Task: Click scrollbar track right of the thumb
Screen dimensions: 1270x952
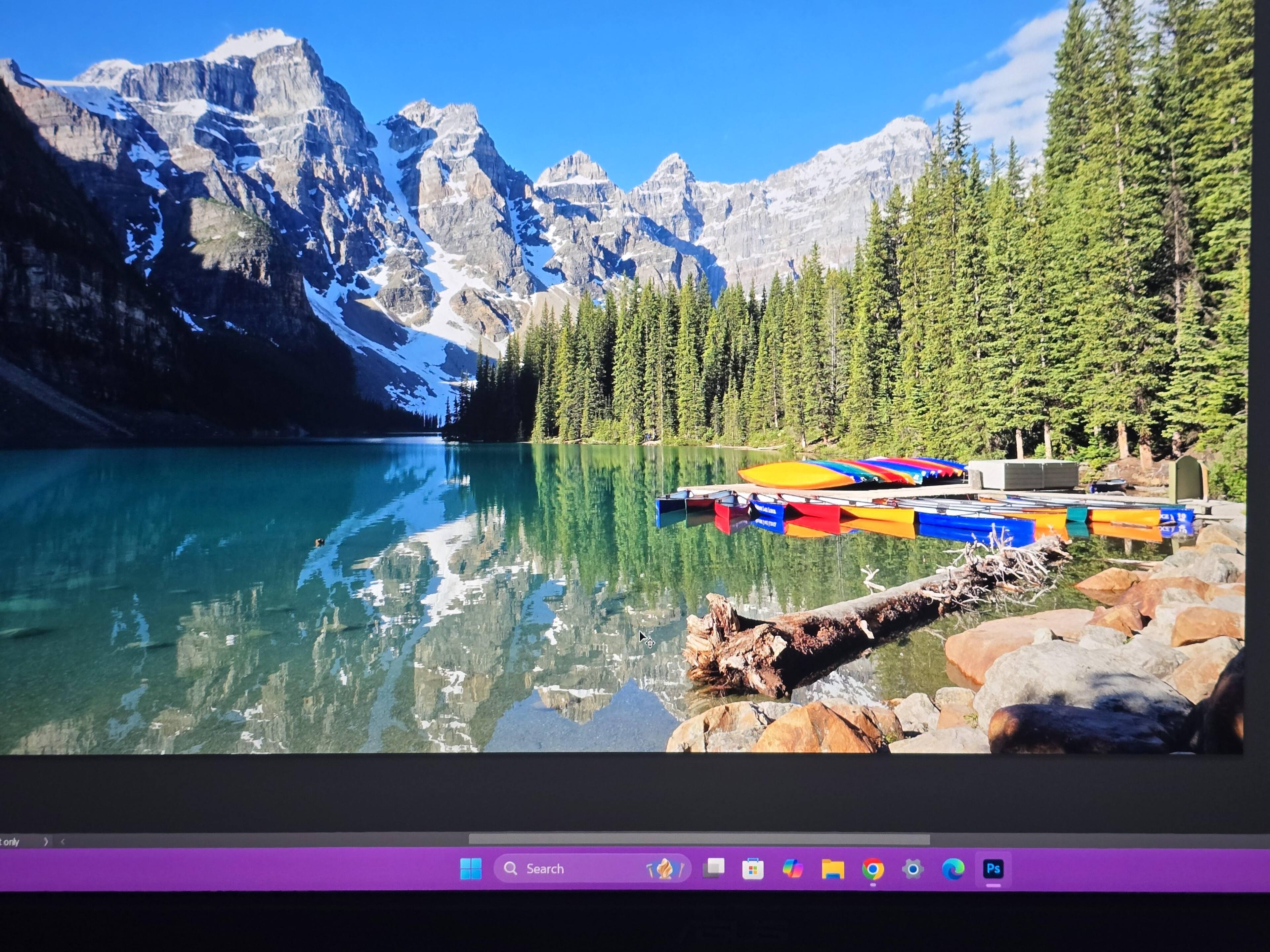Action: coord(1091,840)
